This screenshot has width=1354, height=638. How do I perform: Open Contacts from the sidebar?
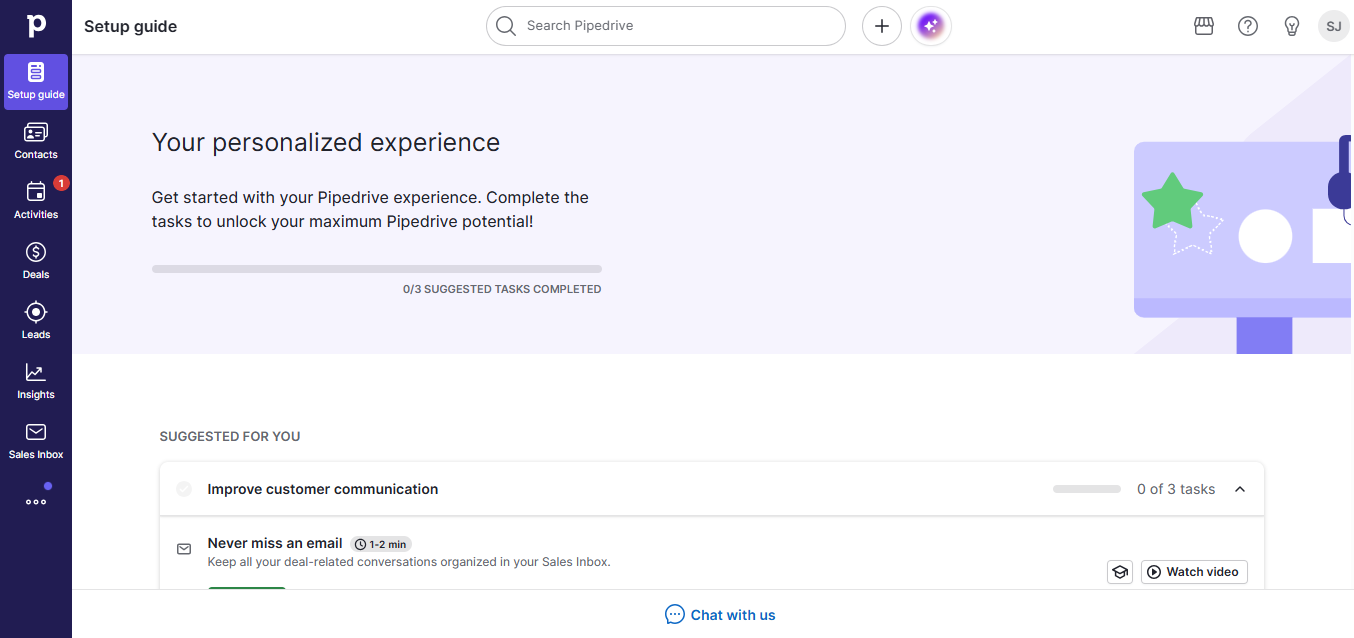[x=36, y=141]
